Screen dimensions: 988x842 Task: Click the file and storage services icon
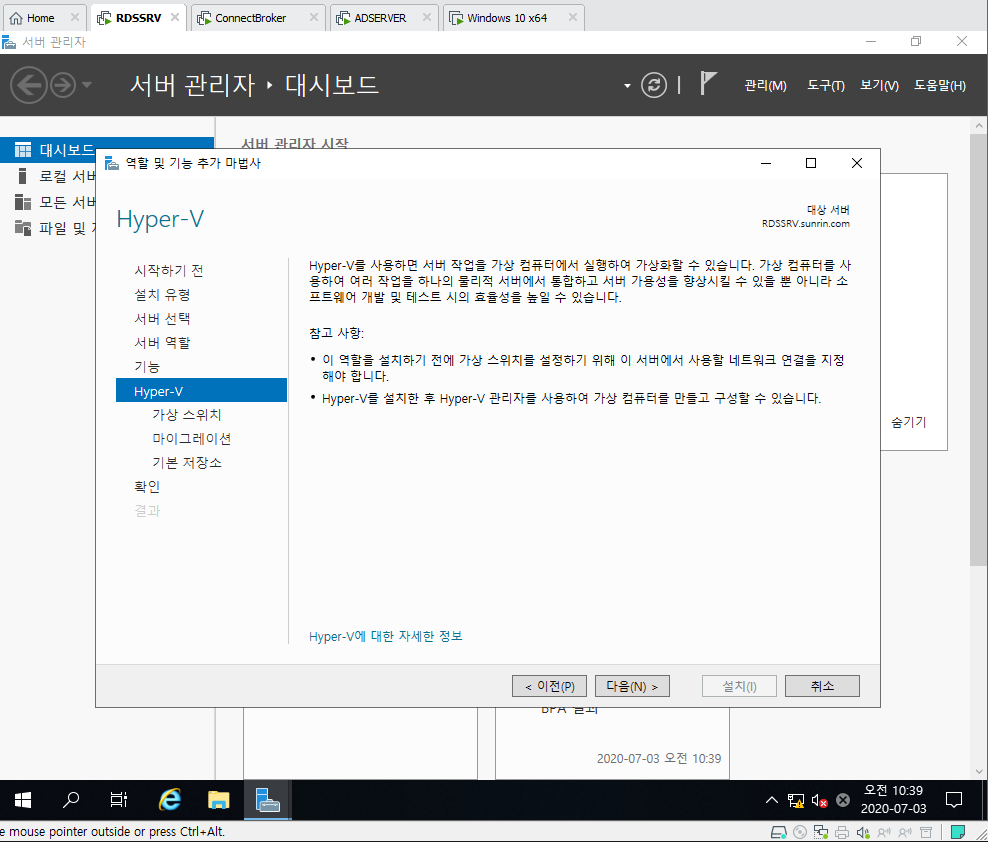pos(23,228)
